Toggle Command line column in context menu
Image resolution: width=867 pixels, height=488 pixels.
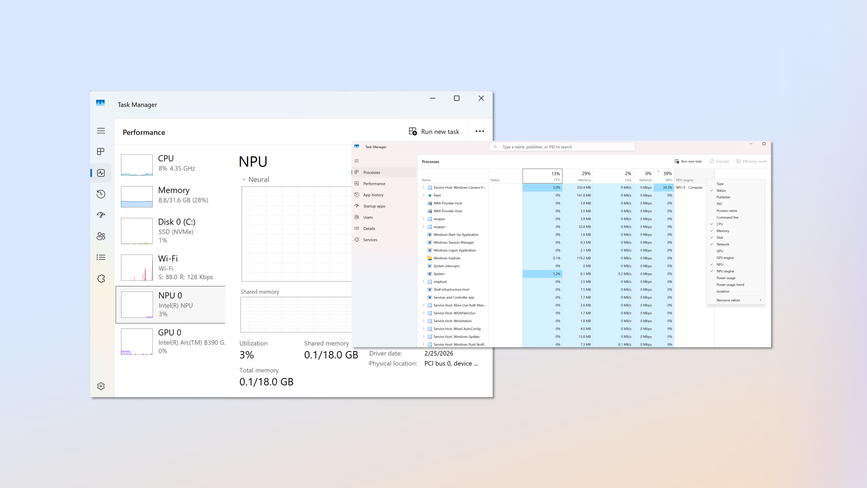pos(736,217)
